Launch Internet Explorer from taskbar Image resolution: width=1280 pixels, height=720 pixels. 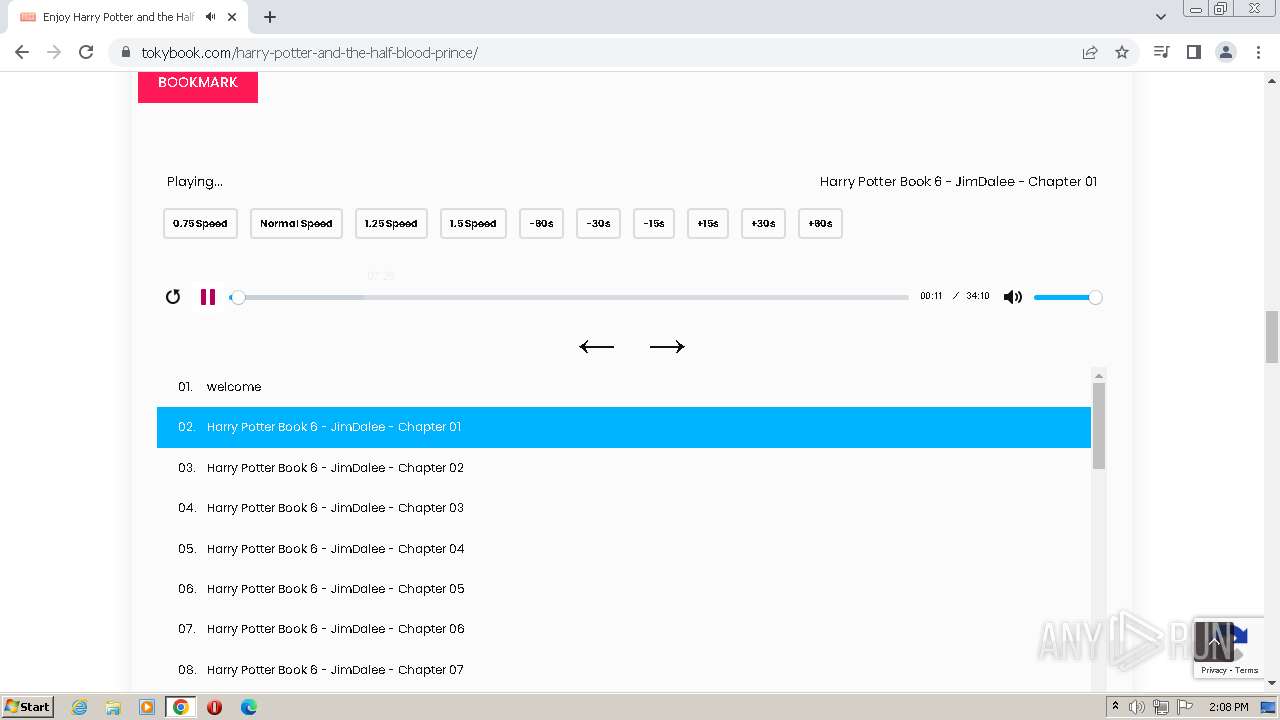[79, 707]
